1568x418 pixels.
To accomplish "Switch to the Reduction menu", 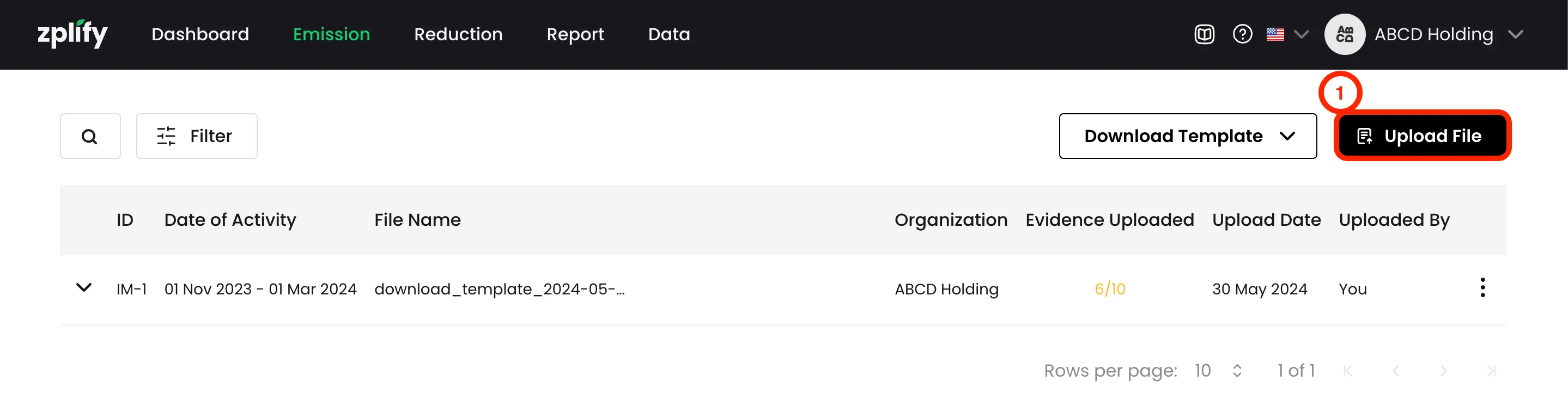I will [458, 34].
